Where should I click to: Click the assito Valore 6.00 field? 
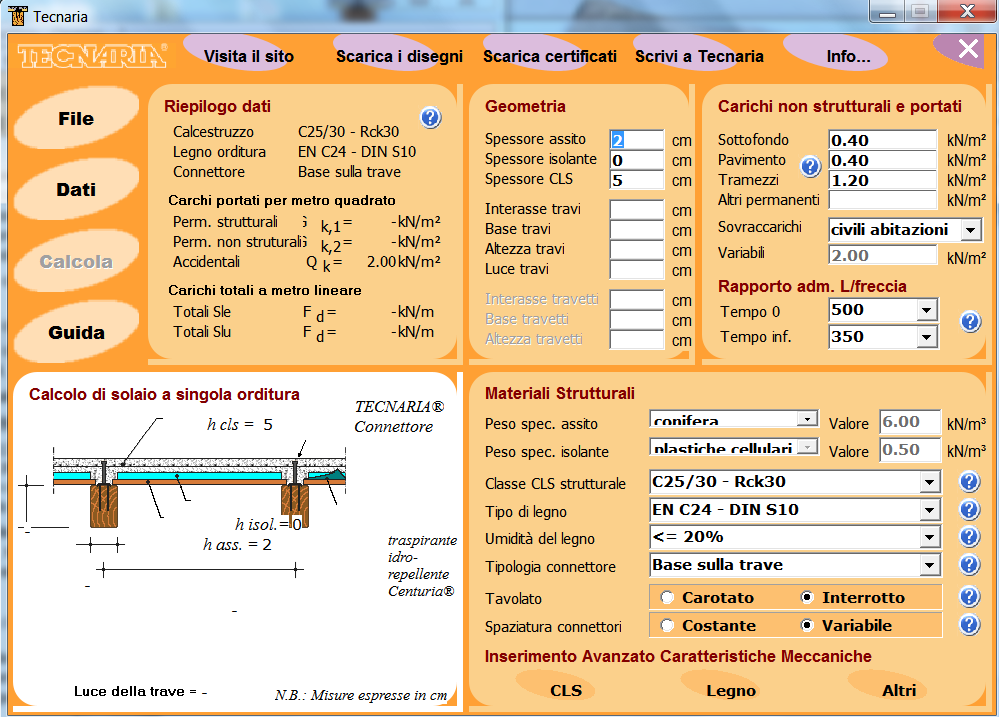click(x=910, y=422)
